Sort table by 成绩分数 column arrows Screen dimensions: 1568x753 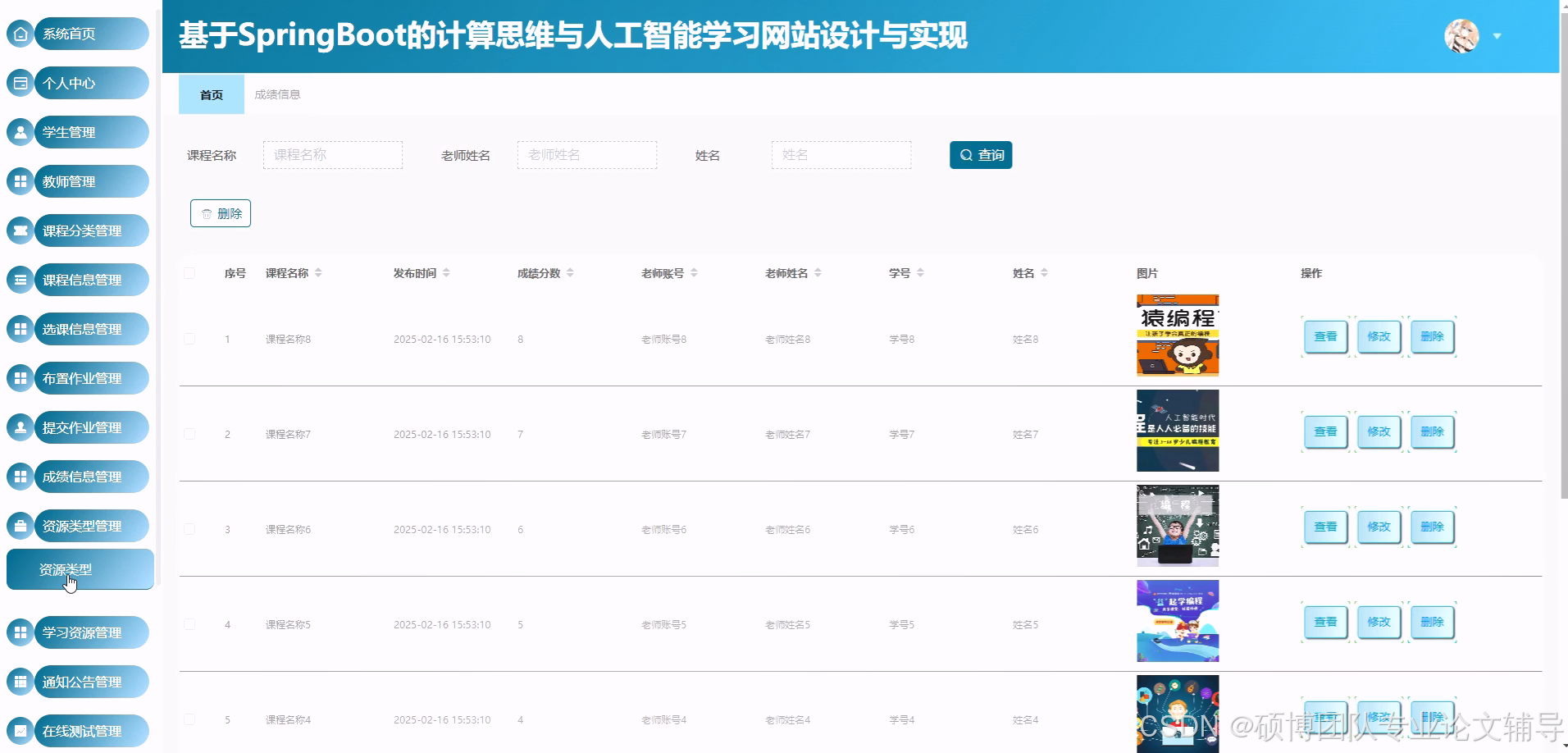pyautogui.click(x=570, y=273)
